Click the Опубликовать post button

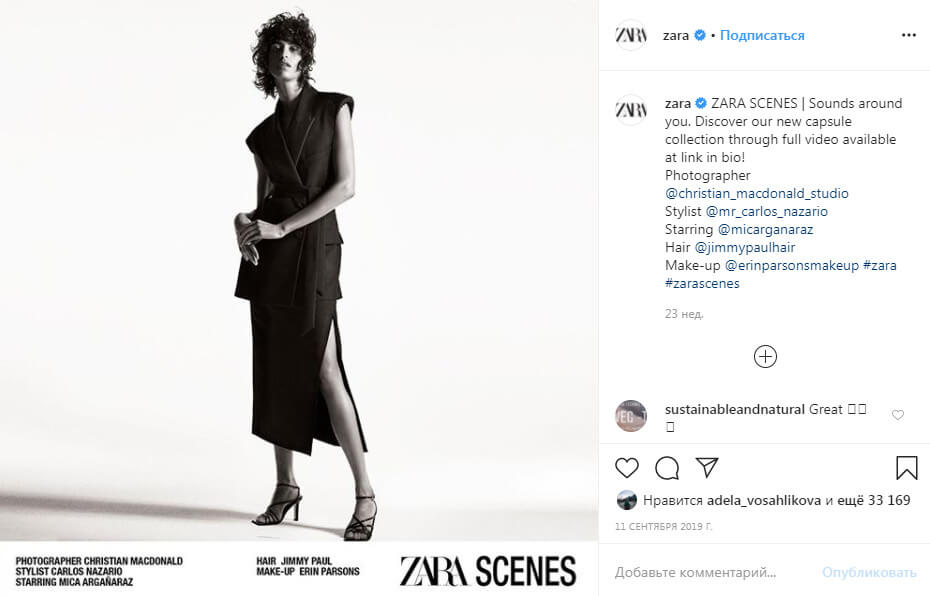click(869, 572)
